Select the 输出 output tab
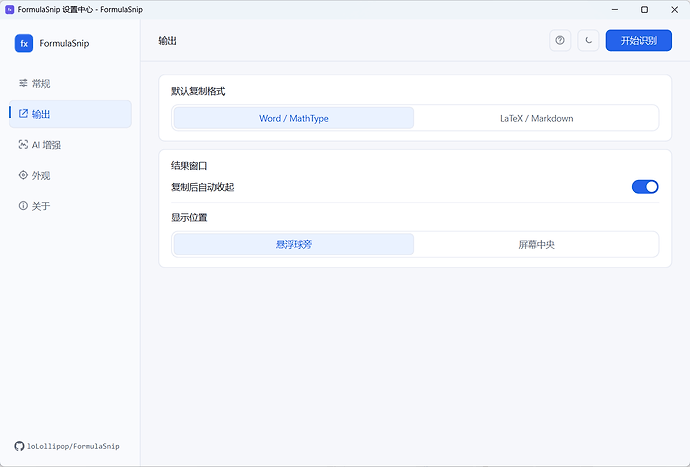 pos(70,114)
